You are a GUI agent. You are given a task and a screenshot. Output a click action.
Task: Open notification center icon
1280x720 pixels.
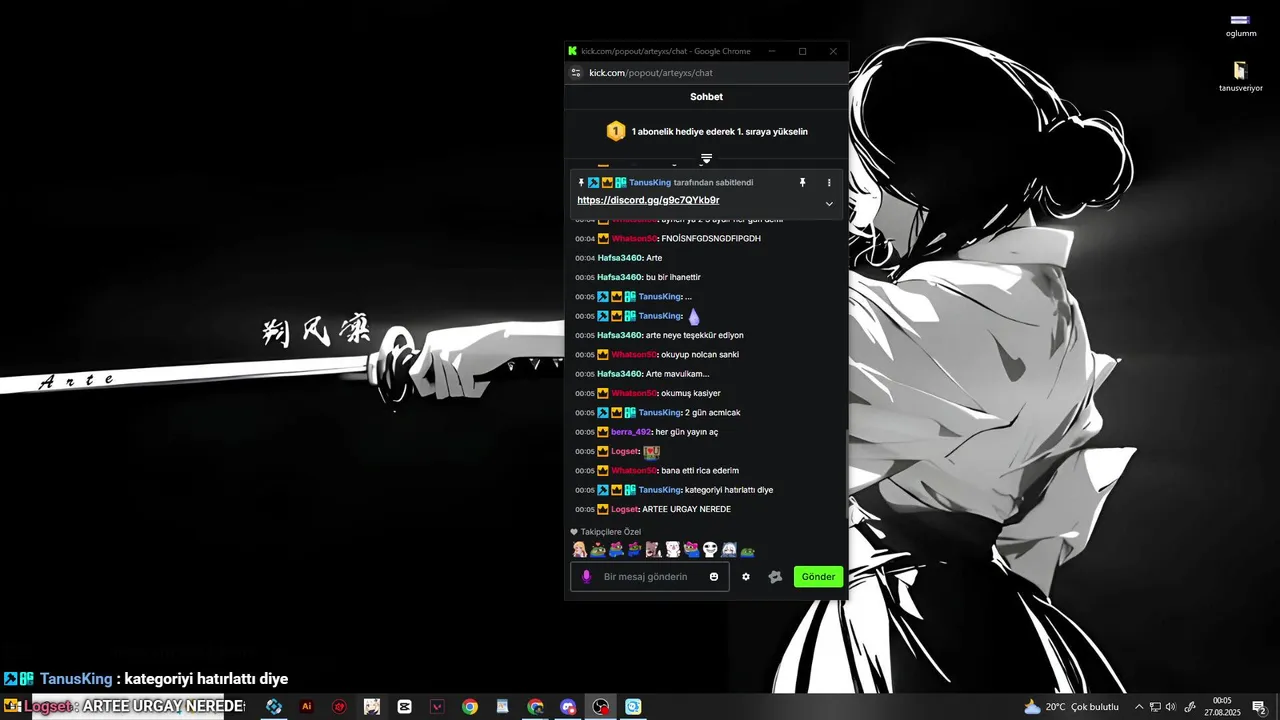[x=1259, y=707]
